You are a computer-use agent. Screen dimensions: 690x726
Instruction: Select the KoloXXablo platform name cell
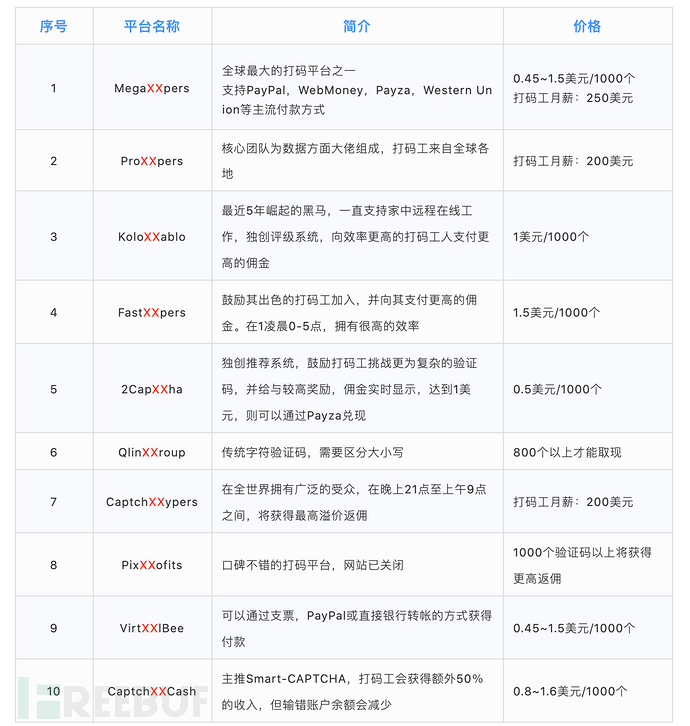[152, 237]
